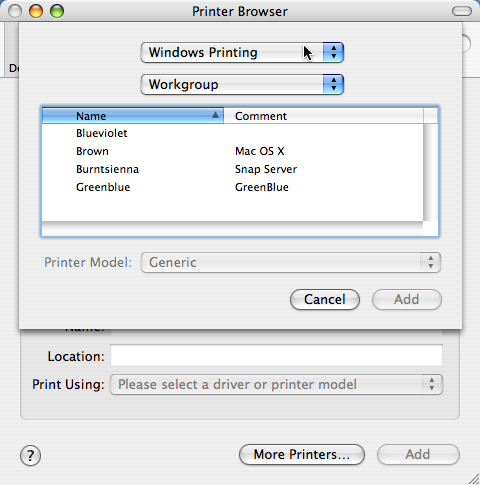This screenshot has width=480, height=485.
Task: Click the round help question mark button
Action: [x=30, y=455]
